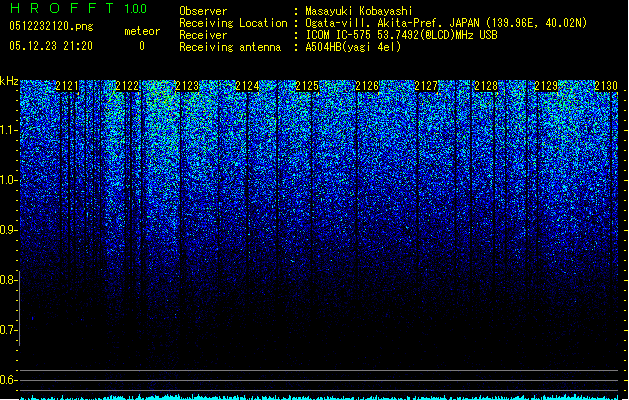Click the 2128 time marker
The width and height of the screenshot is (629, 400).
(x=486, y=86)
